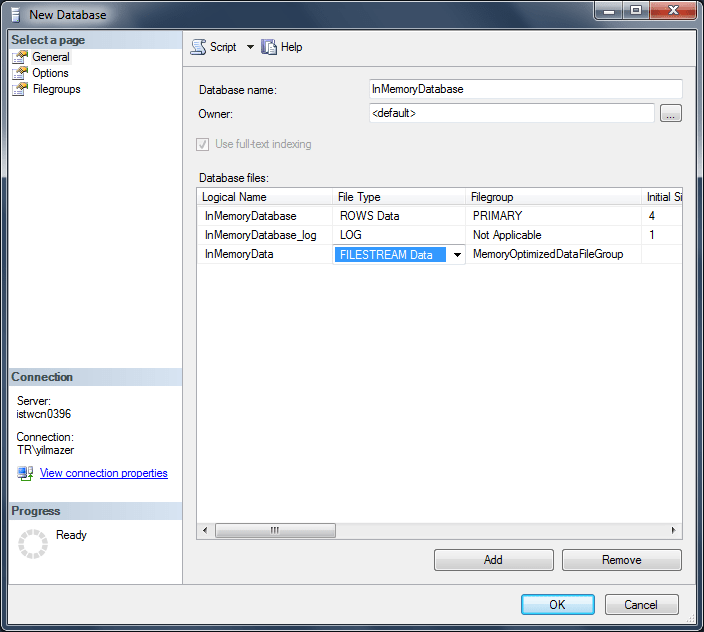The height and width of the screenshot is (632, 704).
Task: Click initial size value 1
Action: tap(662, 235)
